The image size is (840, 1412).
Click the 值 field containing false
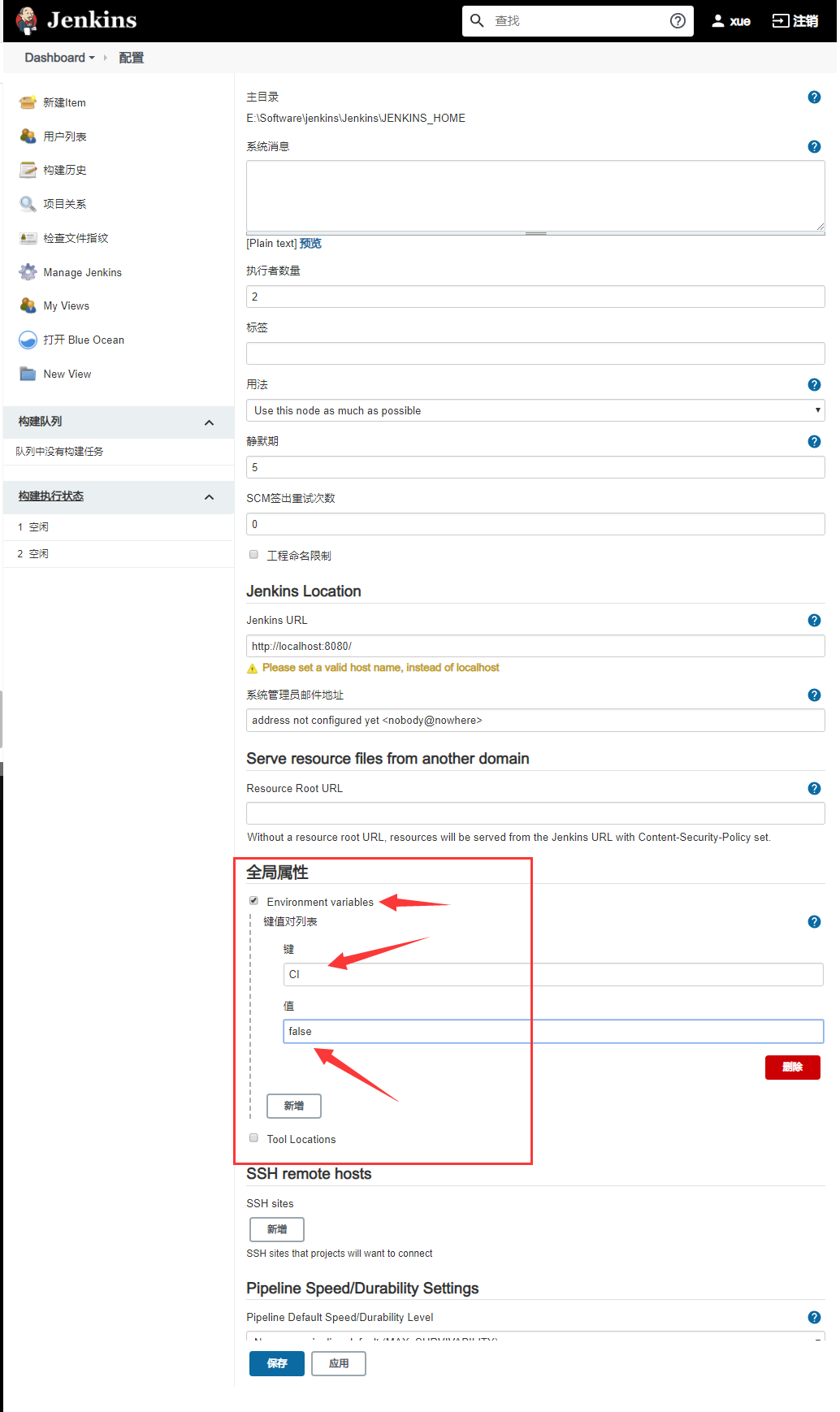(553, 1031)
